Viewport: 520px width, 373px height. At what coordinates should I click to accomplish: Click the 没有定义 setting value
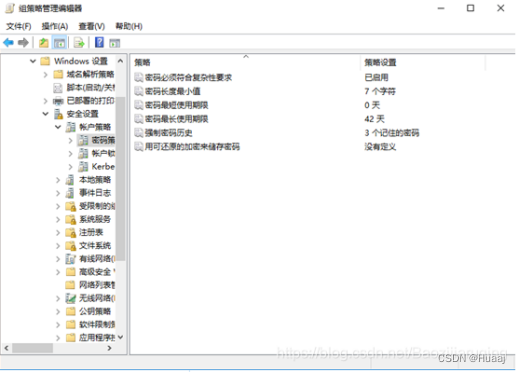click(x=380, y=147)
